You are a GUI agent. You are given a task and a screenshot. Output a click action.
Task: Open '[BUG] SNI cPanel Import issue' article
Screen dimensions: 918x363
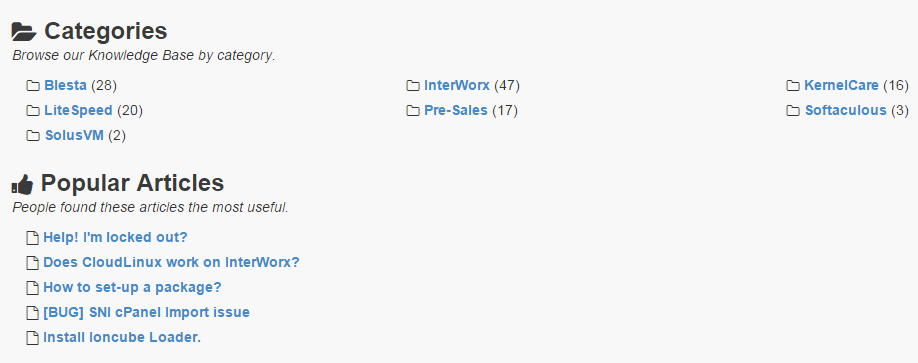point(146,313)
